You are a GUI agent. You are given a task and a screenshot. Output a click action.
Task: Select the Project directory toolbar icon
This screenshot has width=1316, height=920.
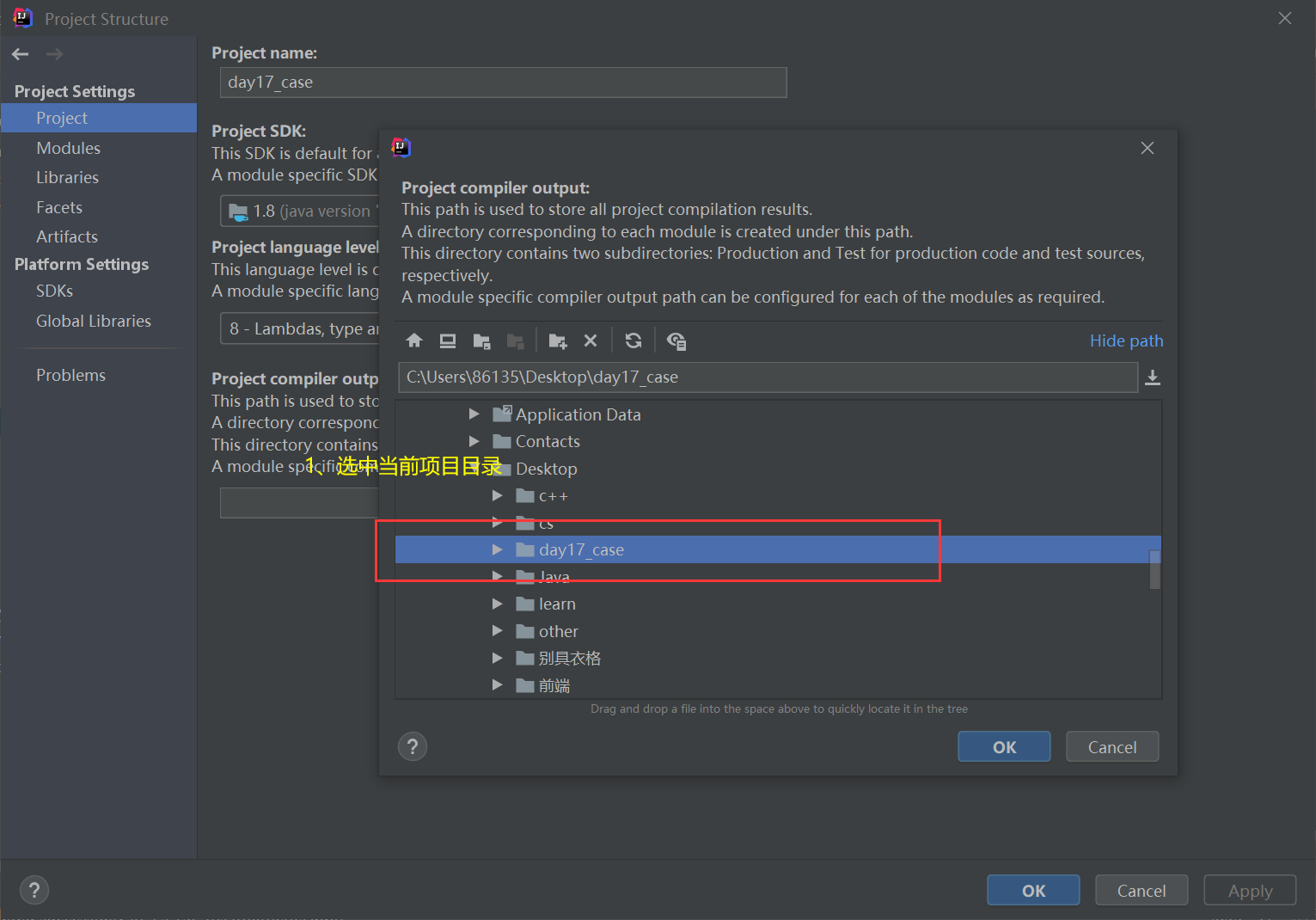(481, 341)
